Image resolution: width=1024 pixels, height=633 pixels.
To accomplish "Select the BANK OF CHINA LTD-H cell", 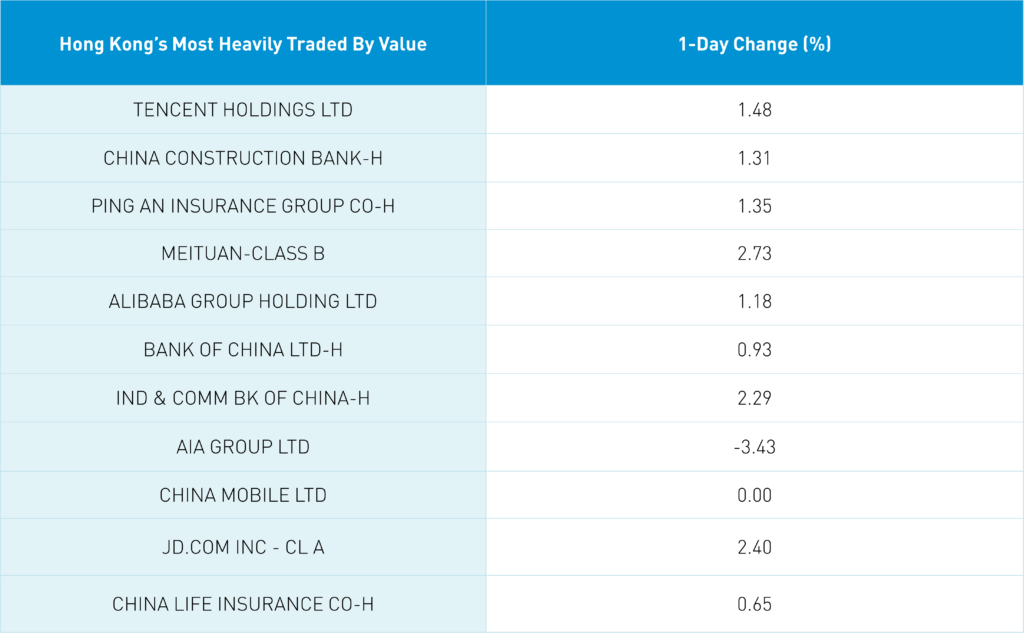I will coord(243,350).
